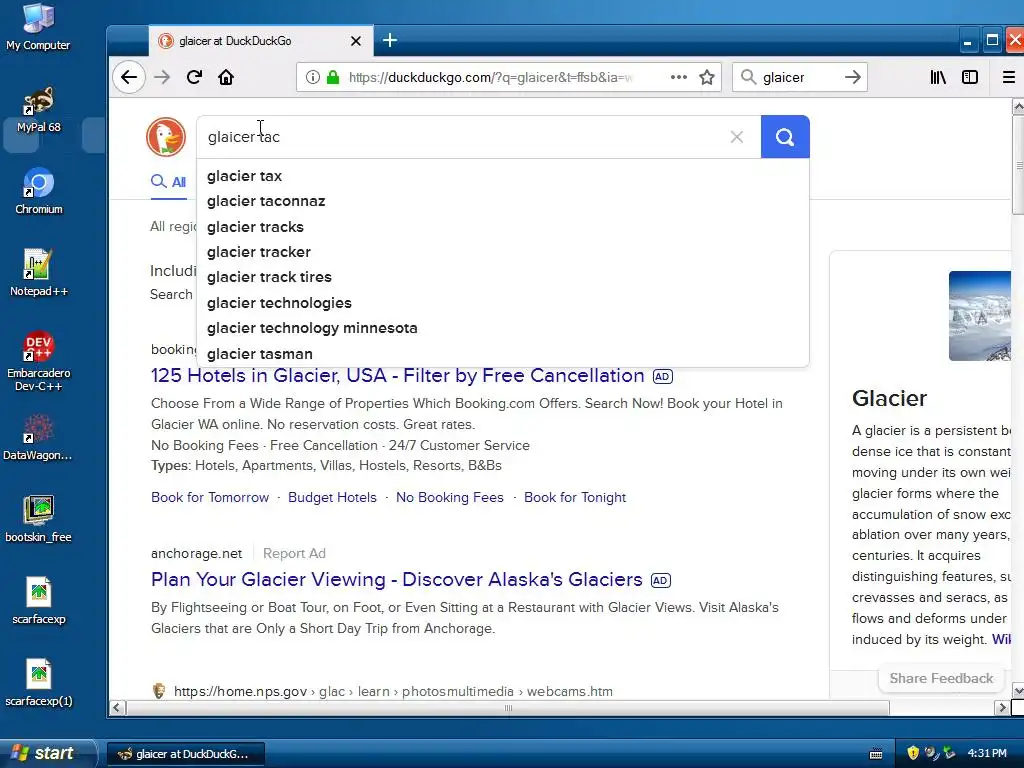Click the horizontal scrollbar left arrow

click(118, 708)
